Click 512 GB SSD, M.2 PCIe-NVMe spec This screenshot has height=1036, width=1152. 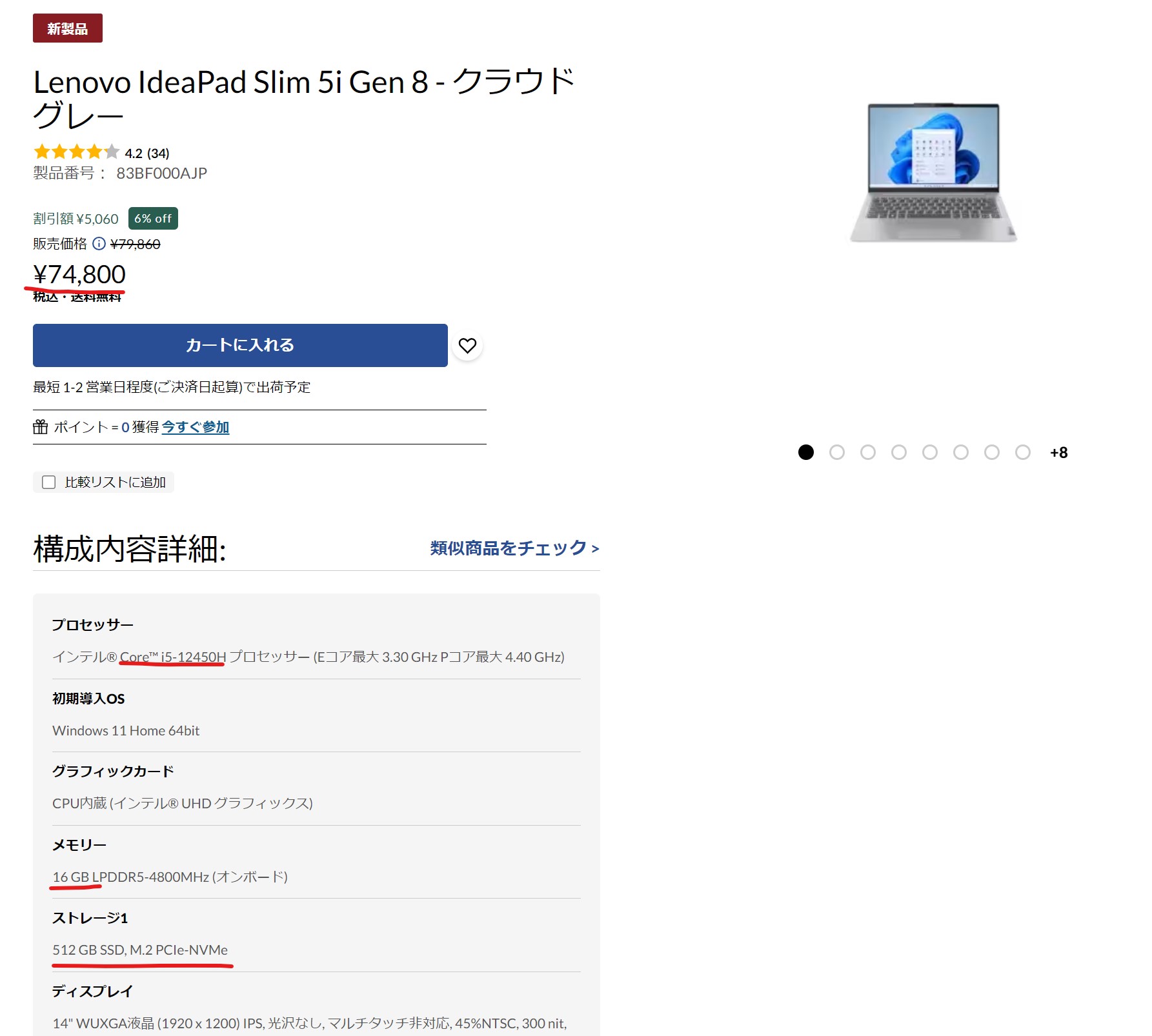[140, 950]
